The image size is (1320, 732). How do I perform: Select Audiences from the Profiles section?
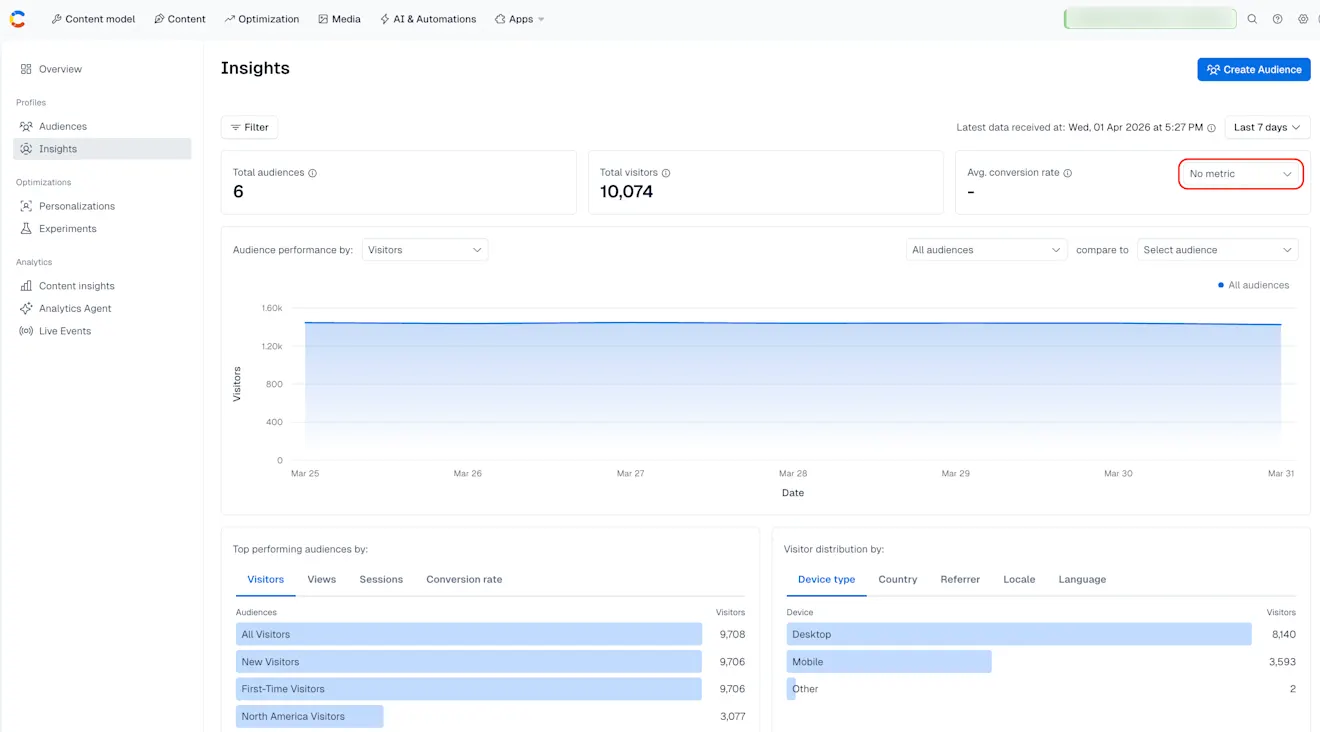(x=63, y=126)
